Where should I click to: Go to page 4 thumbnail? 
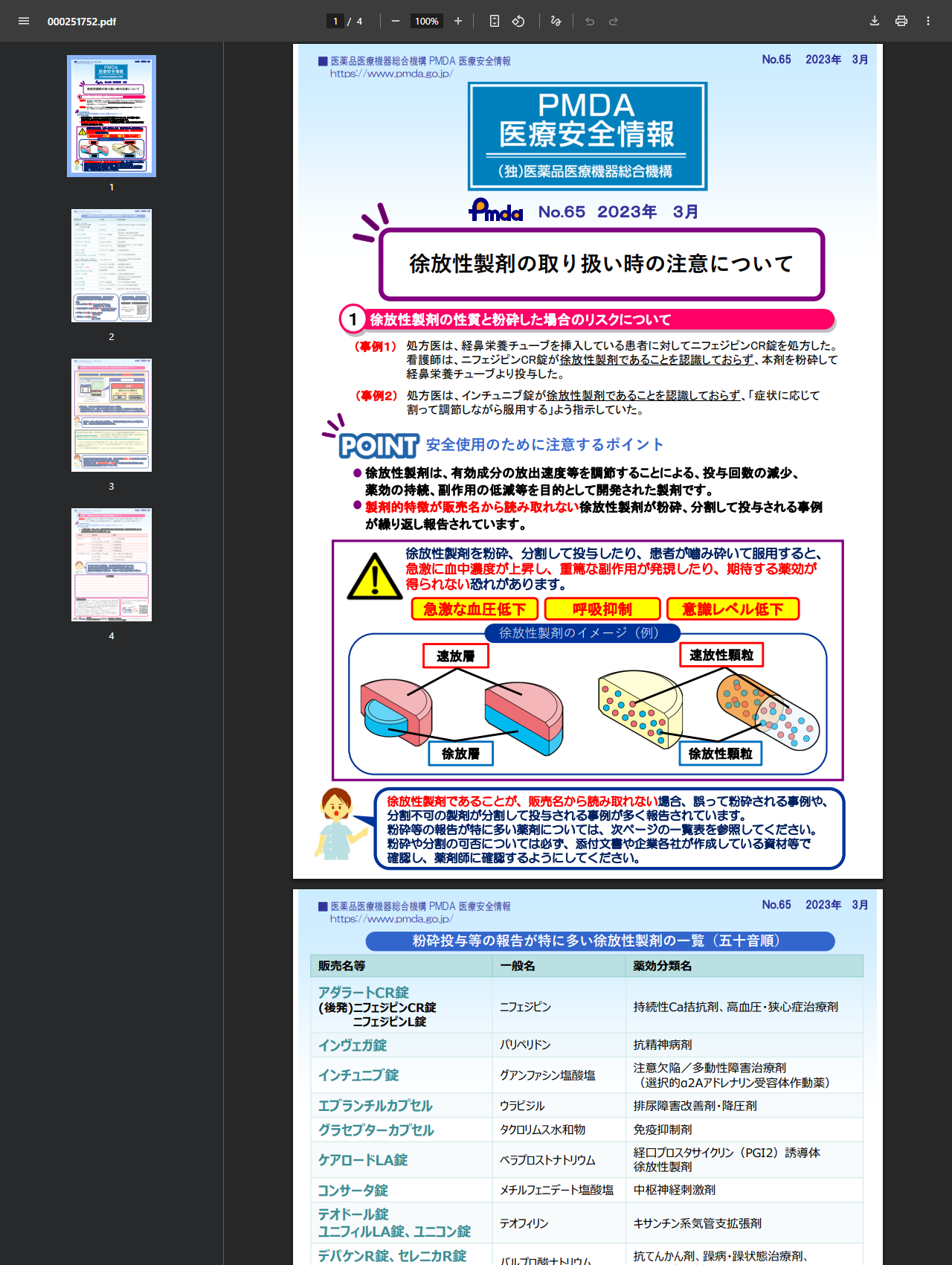point(112,565)
